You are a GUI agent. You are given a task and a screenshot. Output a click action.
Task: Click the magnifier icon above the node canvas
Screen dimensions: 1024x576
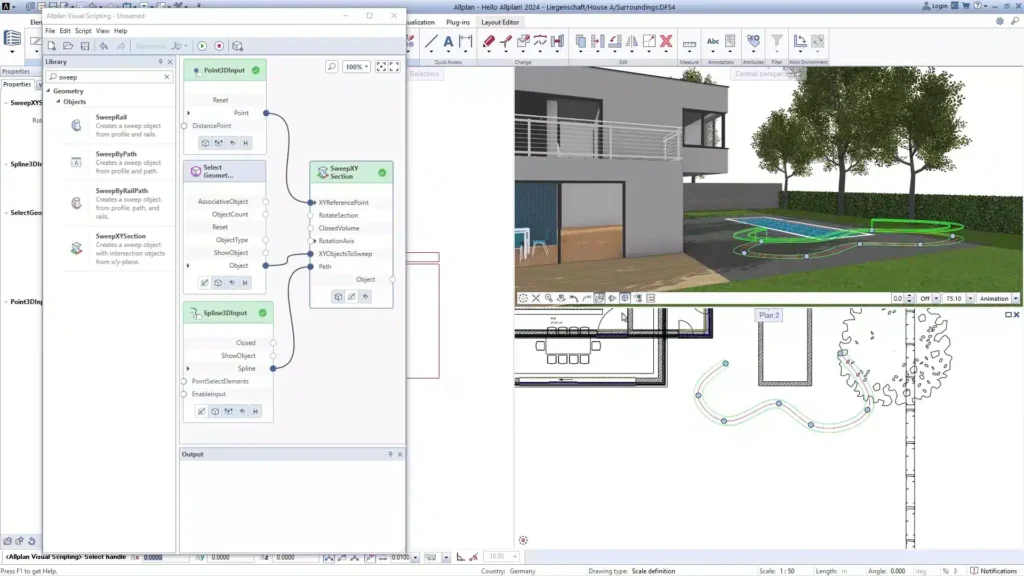pyautogui.click(x=330, y=67)
